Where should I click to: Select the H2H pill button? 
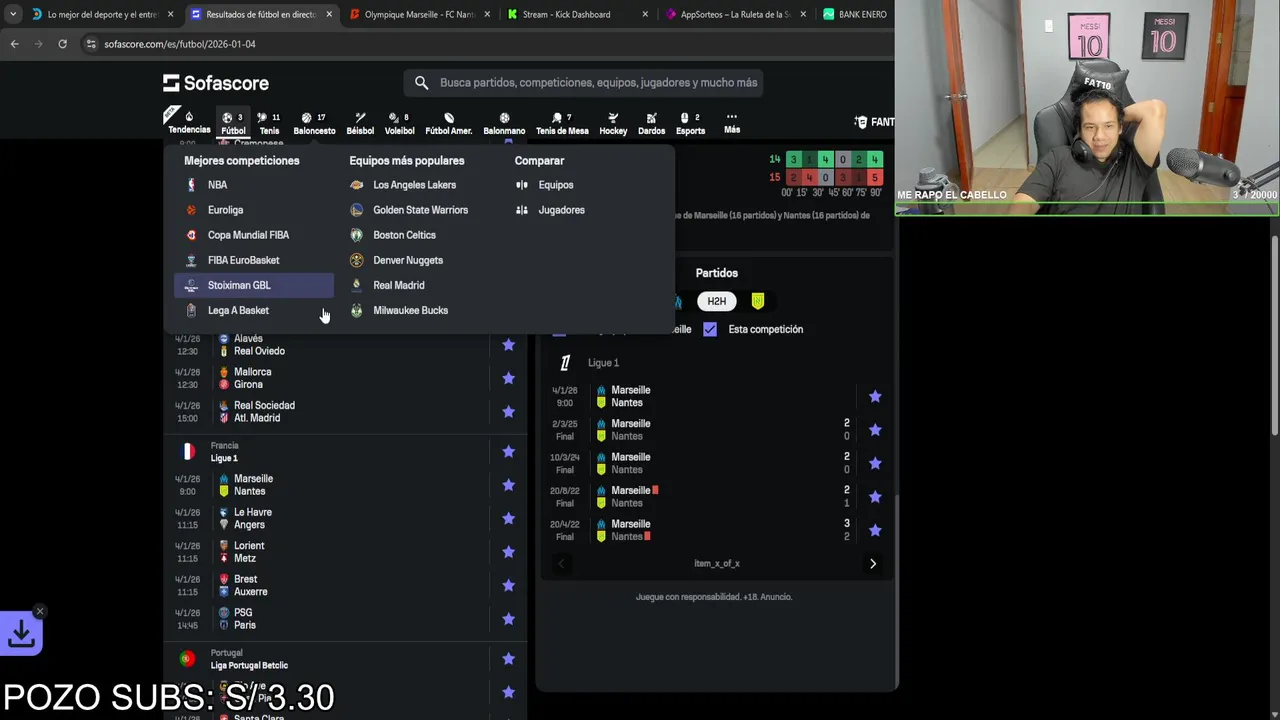coord(716,301)
